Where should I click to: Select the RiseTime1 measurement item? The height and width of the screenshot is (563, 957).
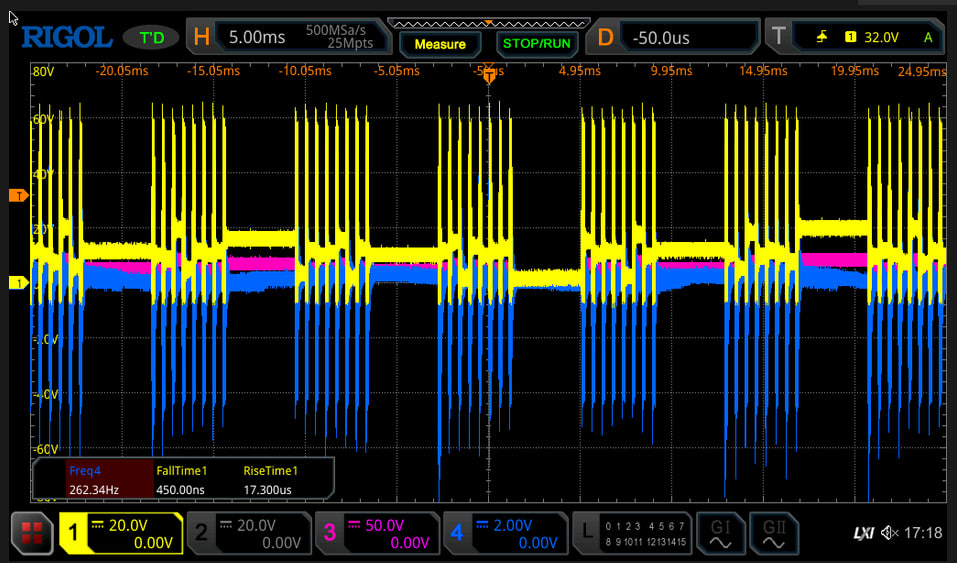pyautogui.click(x=270, y=471)
